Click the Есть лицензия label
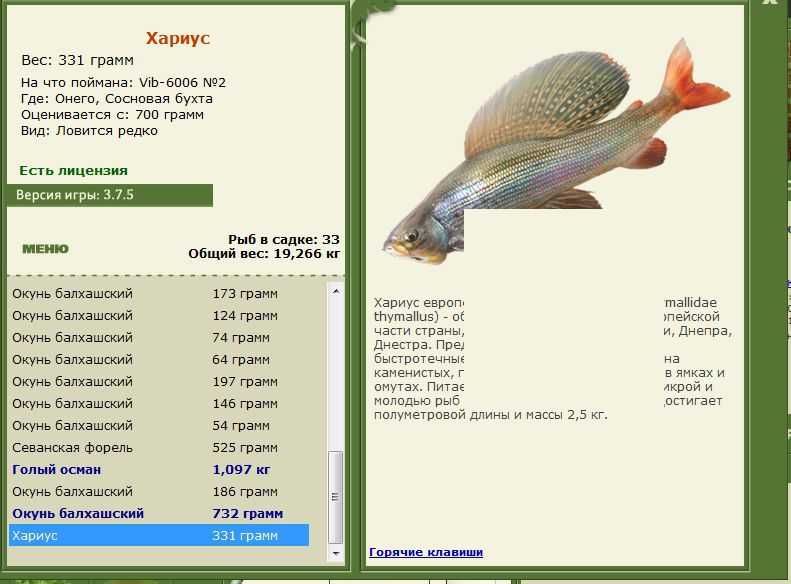This screenshot has width=791, height=584. click(74, 170)
